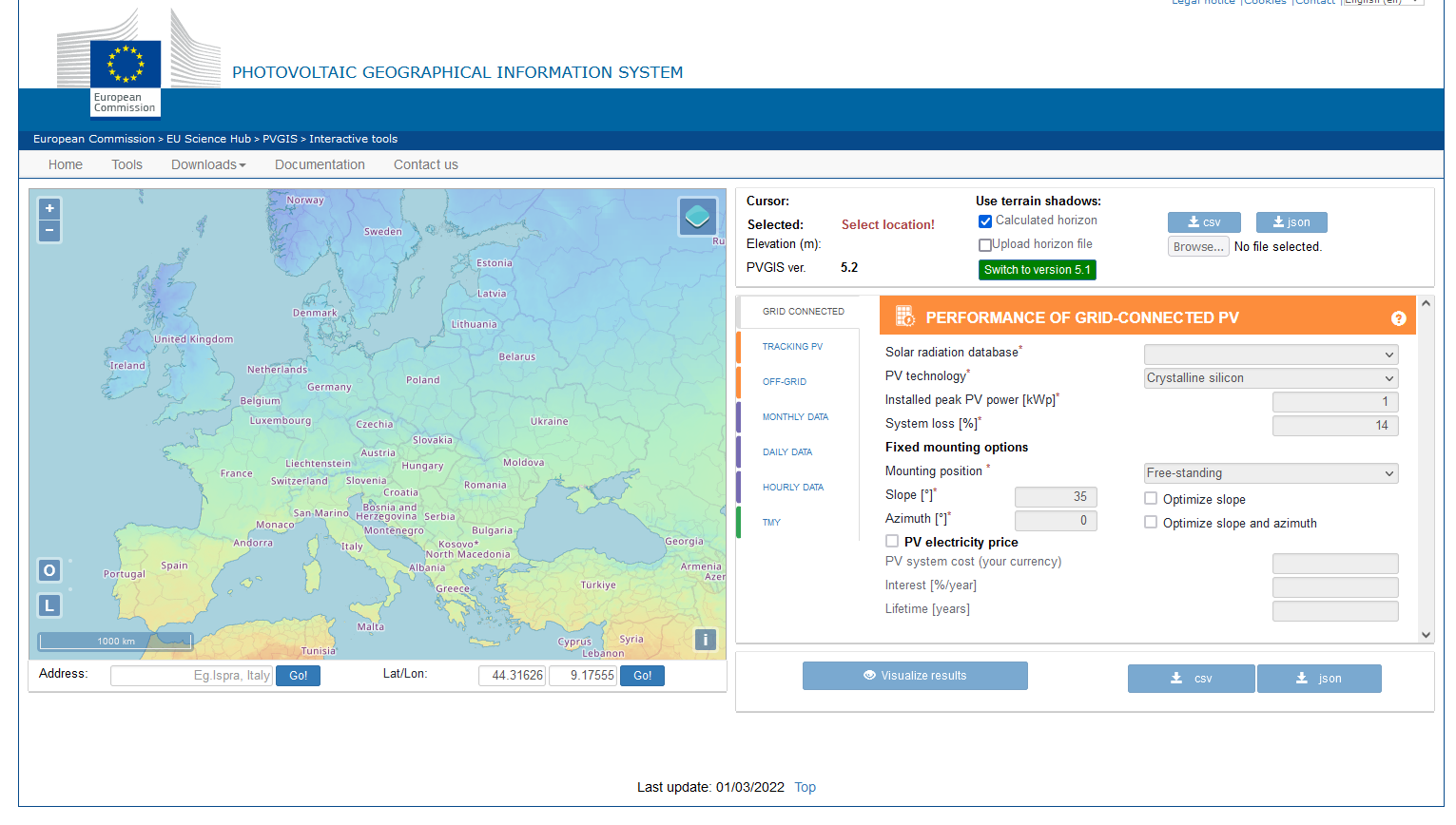The image size is (1456, 825).
Task: Click panel scrollbar up arrow
Action: pyautogui.click(x=1426, y=303)
